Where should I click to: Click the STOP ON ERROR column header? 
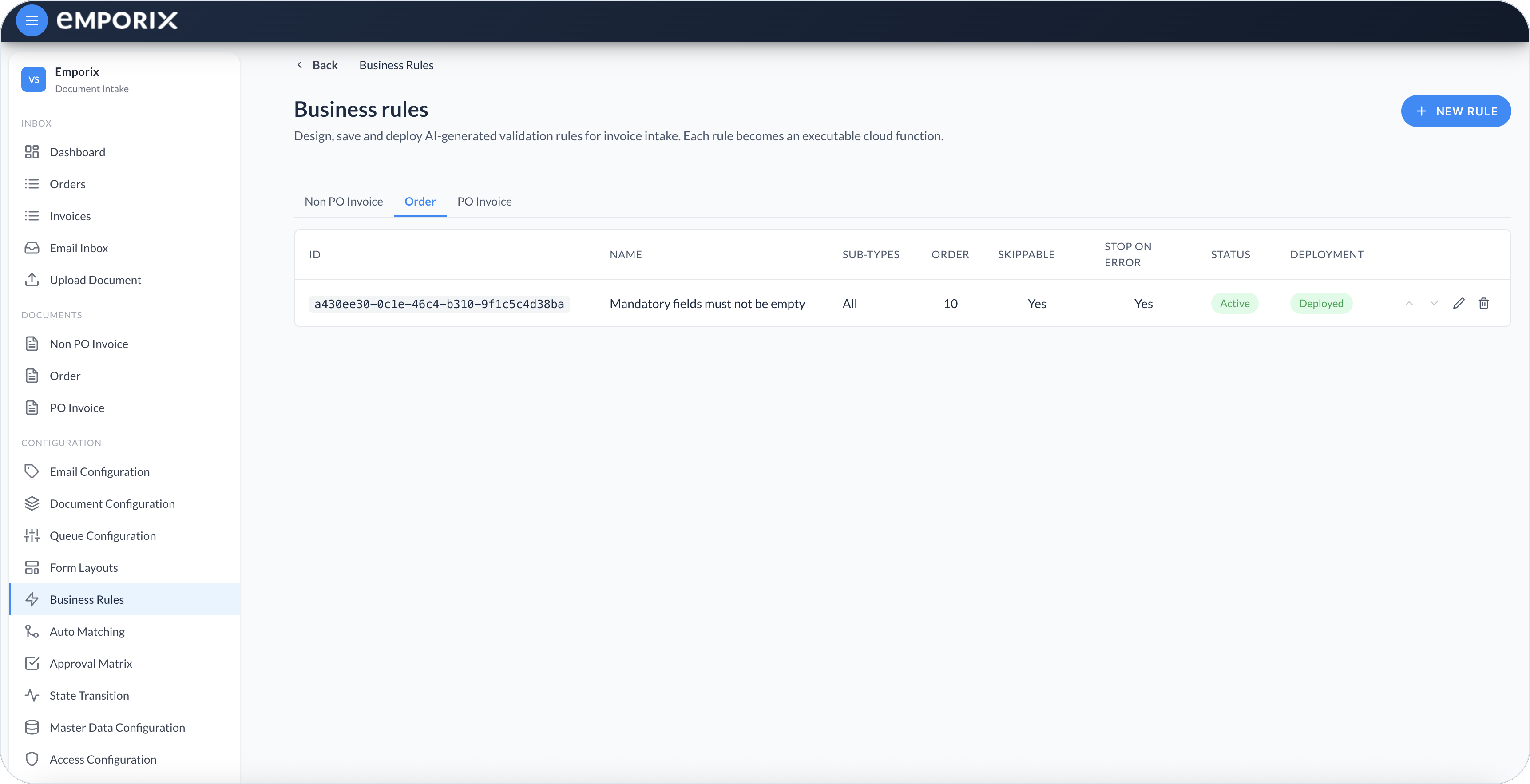tap(1128, 254)
